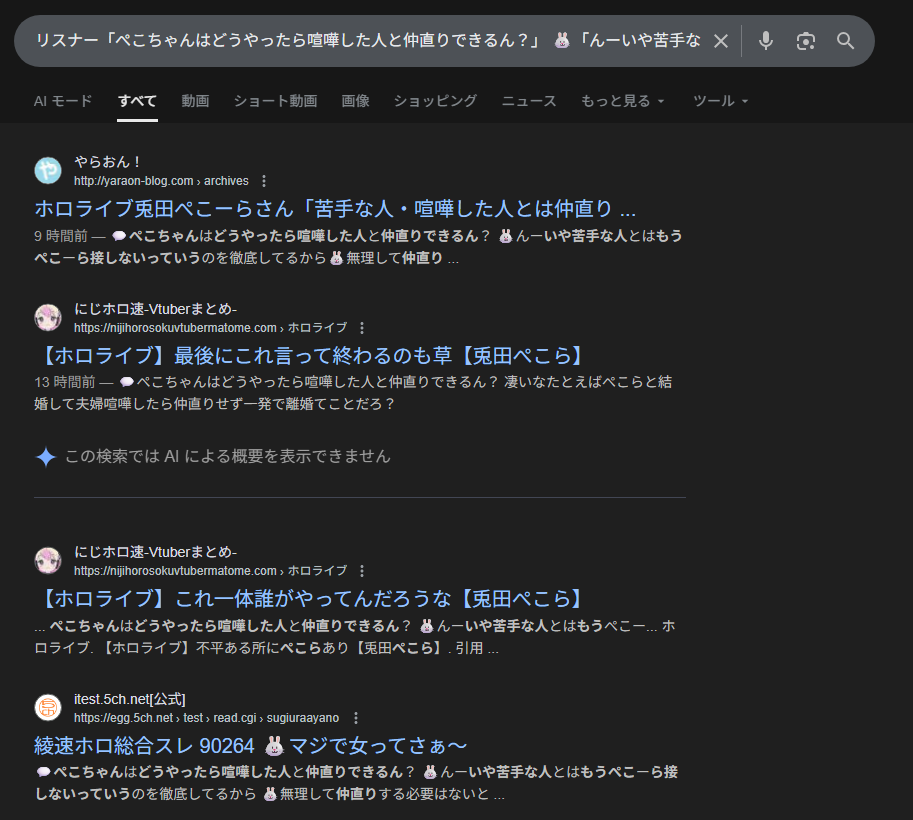Open options menu for the 最後にこれ言って result
Screen dimensions: 913x820
pyautogui.click(x=362, y=328)
